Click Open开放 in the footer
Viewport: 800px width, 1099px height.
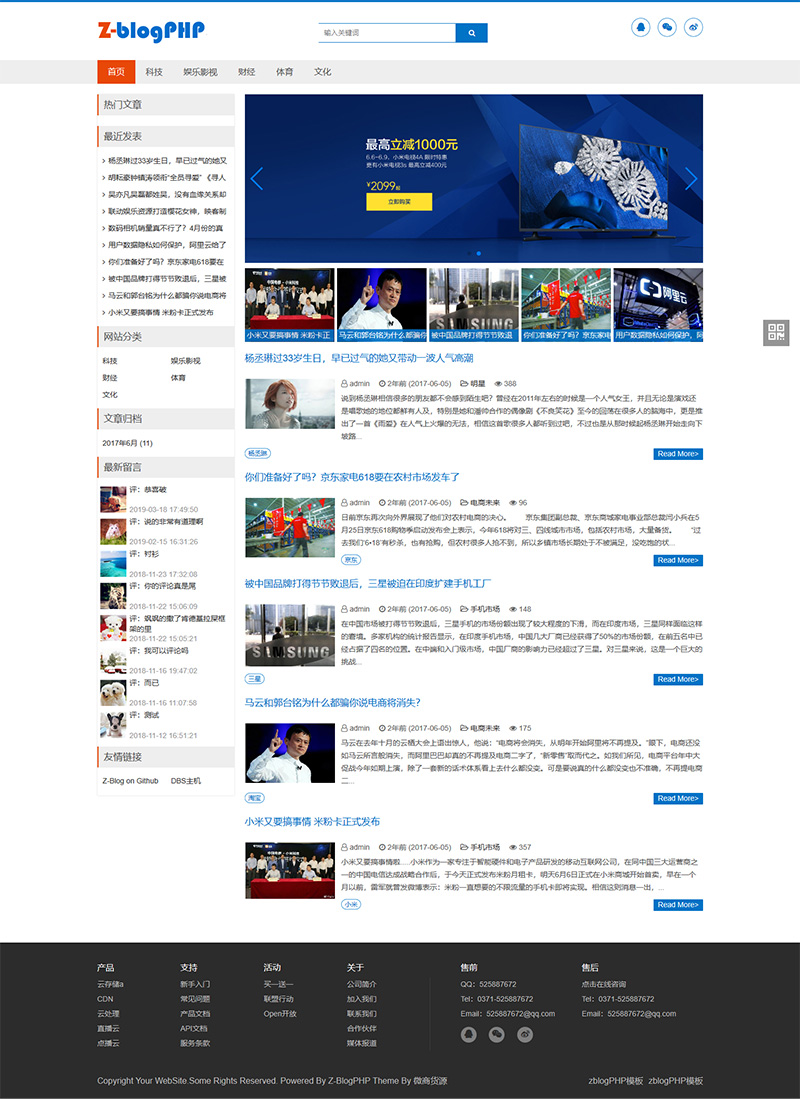280,1013
